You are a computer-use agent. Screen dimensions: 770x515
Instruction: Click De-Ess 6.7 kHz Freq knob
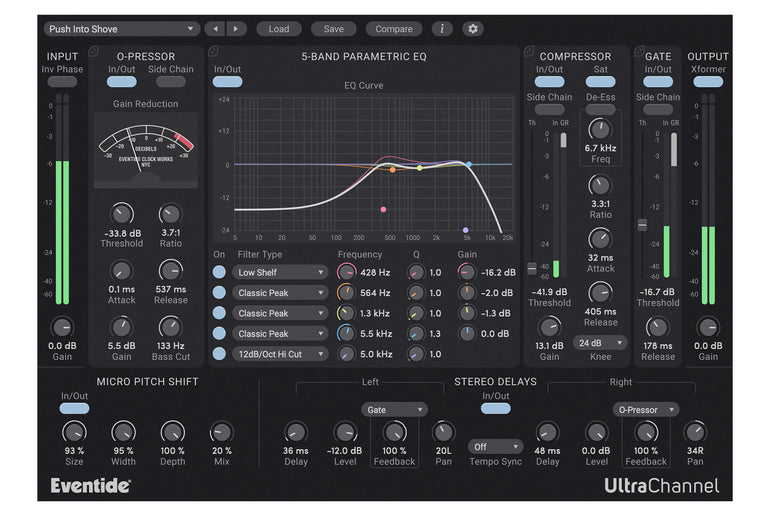pyautogui.click(x=600, y=130)
